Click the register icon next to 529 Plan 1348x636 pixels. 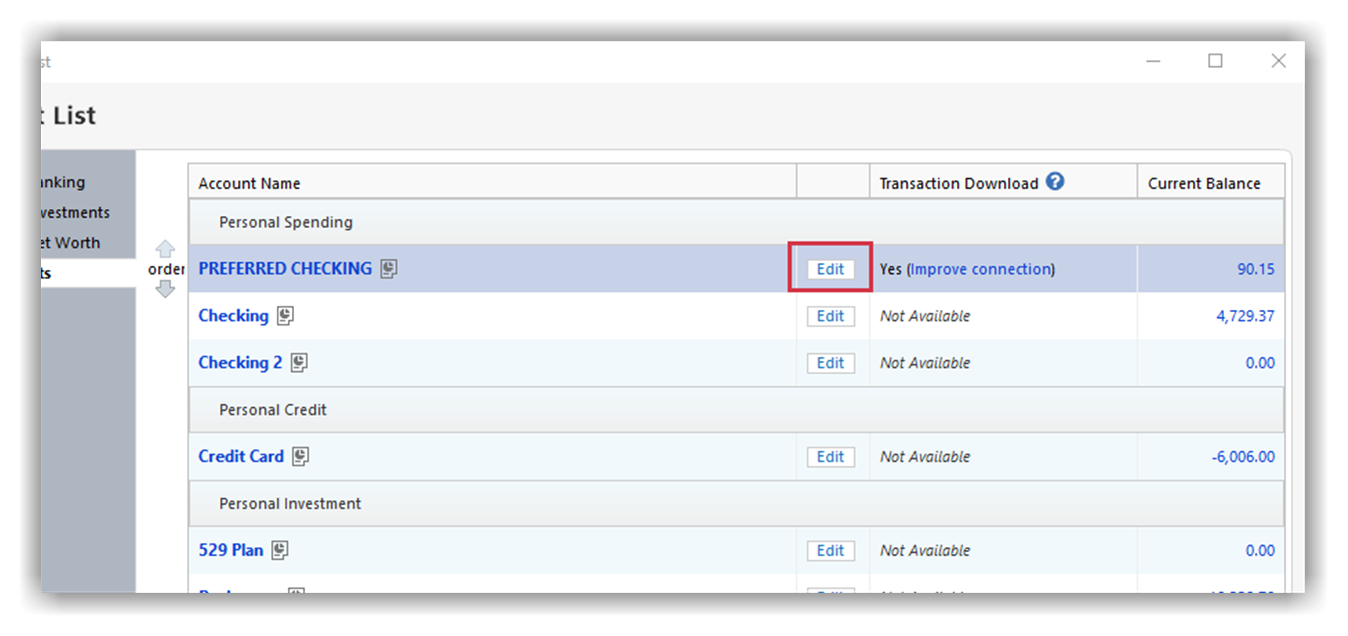pos(281,550)
